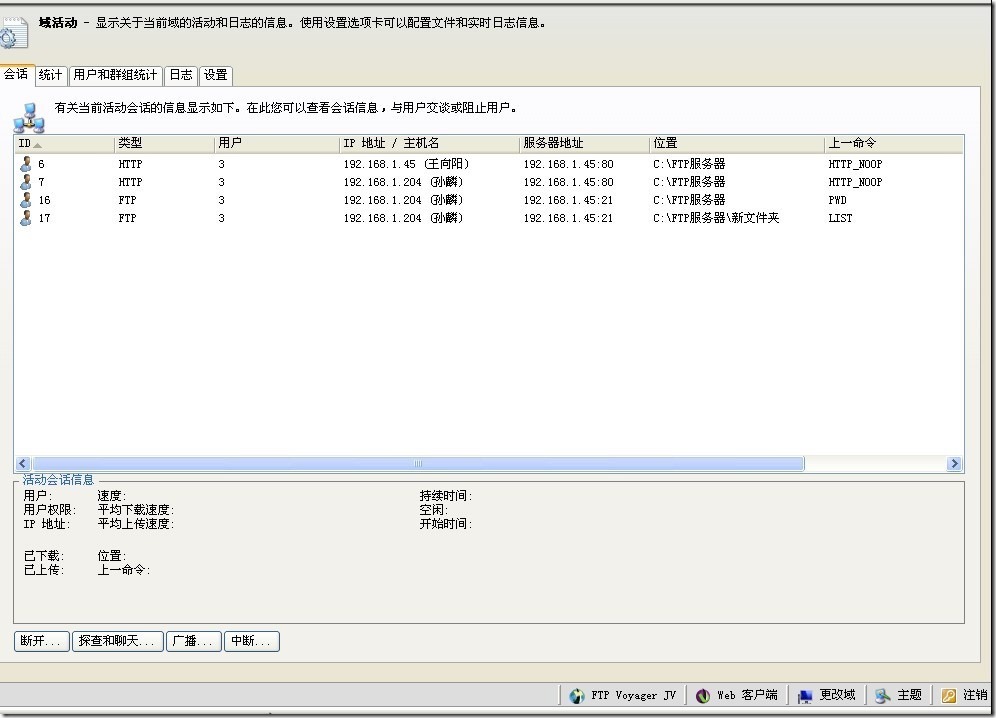Viewport: 996px width, 718px height.
Task: Click the user icon for session 6
Action: click(26, 164)
